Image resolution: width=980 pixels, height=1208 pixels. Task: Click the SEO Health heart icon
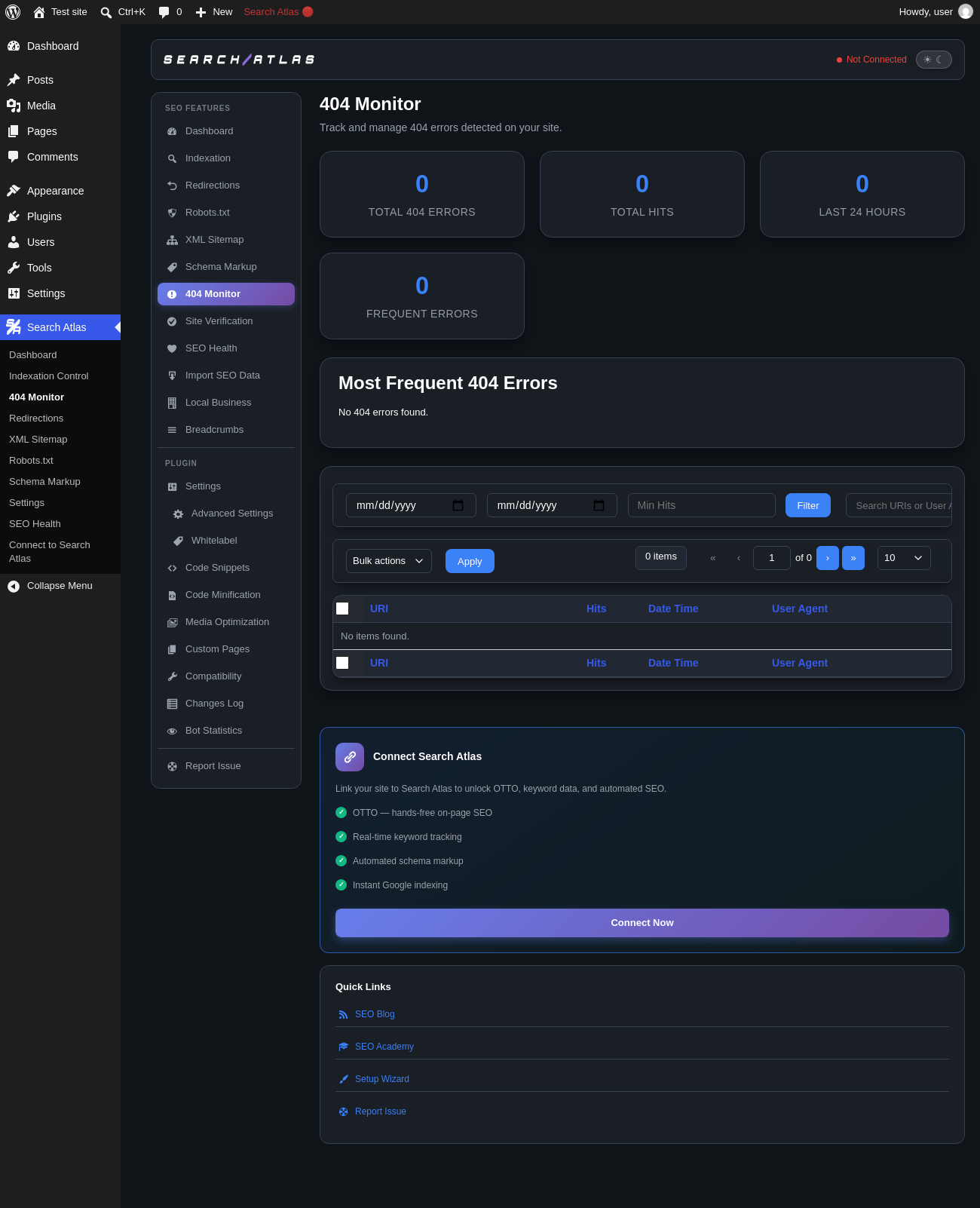tap(172, 348)
